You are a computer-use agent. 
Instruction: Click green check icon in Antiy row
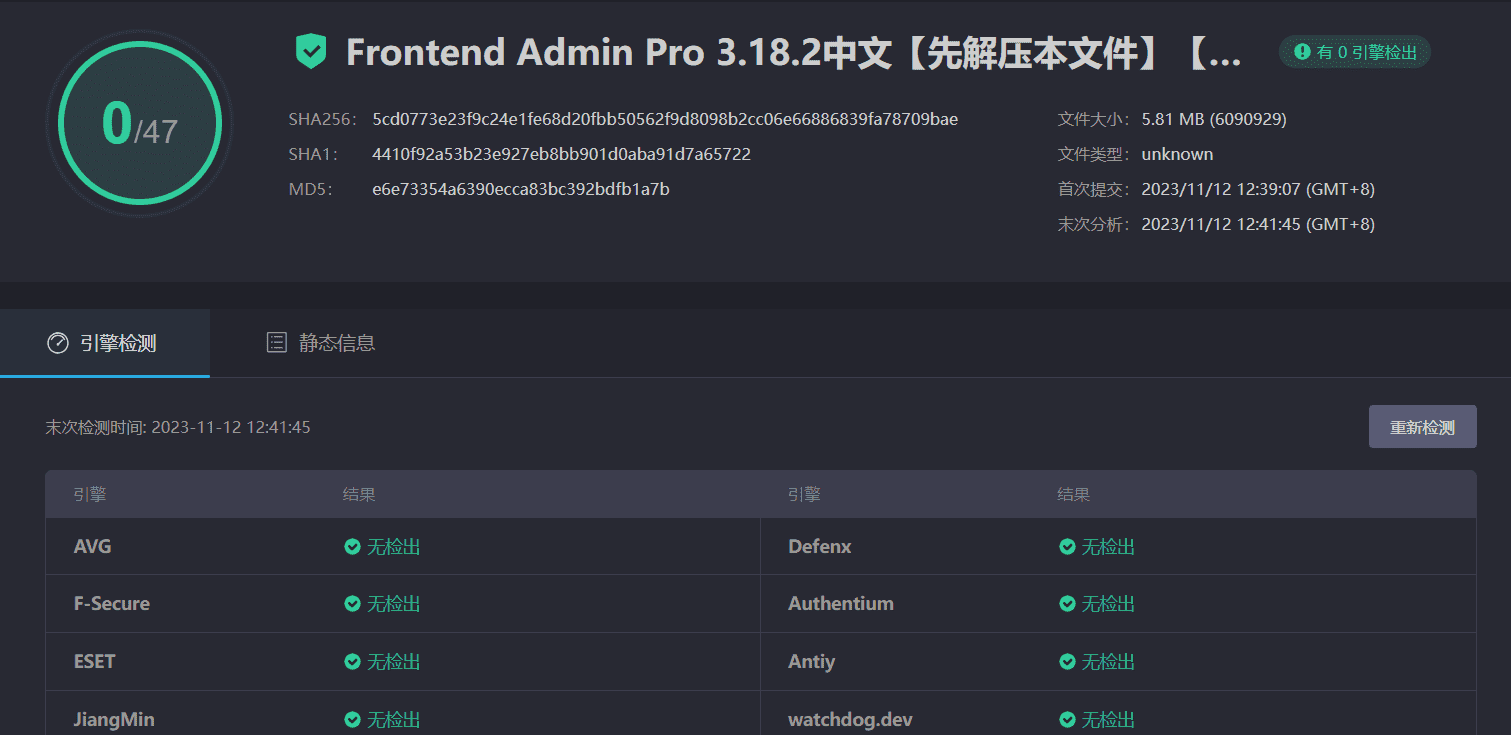coord(1067,662)
